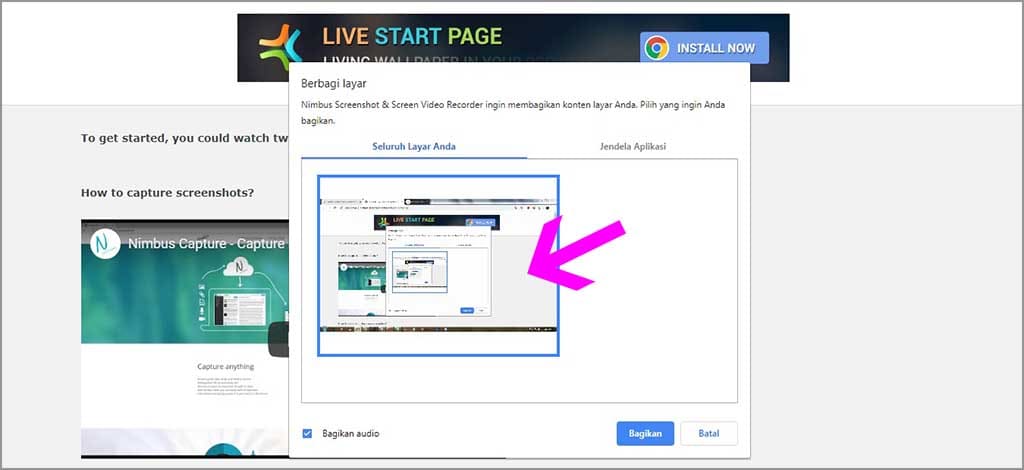
Task: Cancel sharing with the Batal button
Action: pos(708,434)
